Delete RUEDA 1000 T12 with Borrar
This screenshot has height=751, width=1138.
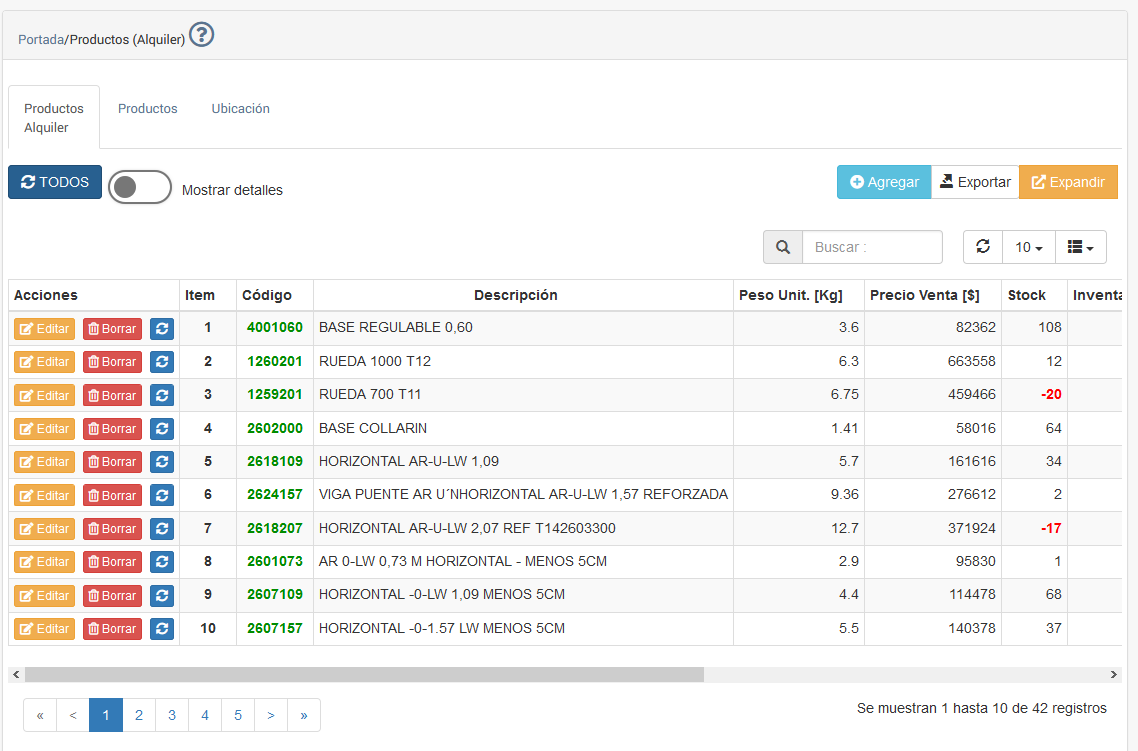click(x=112, y=362)
